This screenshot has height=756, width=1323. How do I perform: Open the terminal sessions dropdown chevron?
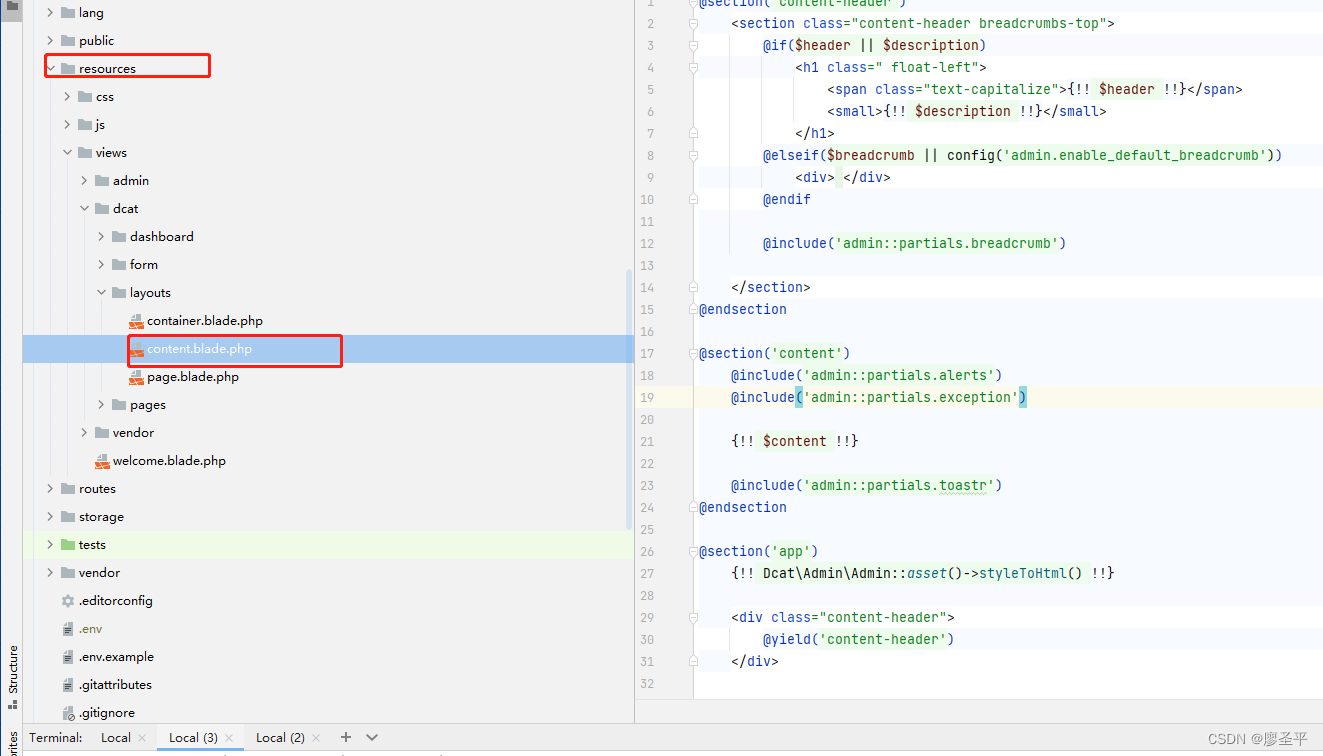369,737
